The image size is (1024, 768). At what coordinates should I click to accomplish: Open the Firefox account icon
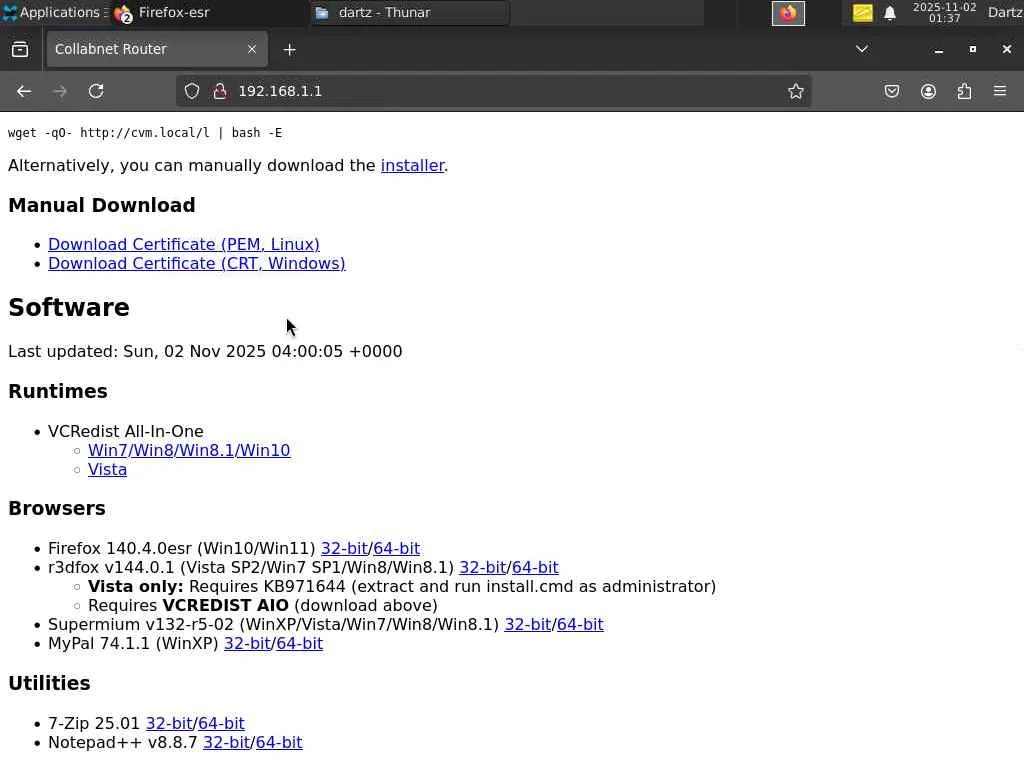coord(928,91)
